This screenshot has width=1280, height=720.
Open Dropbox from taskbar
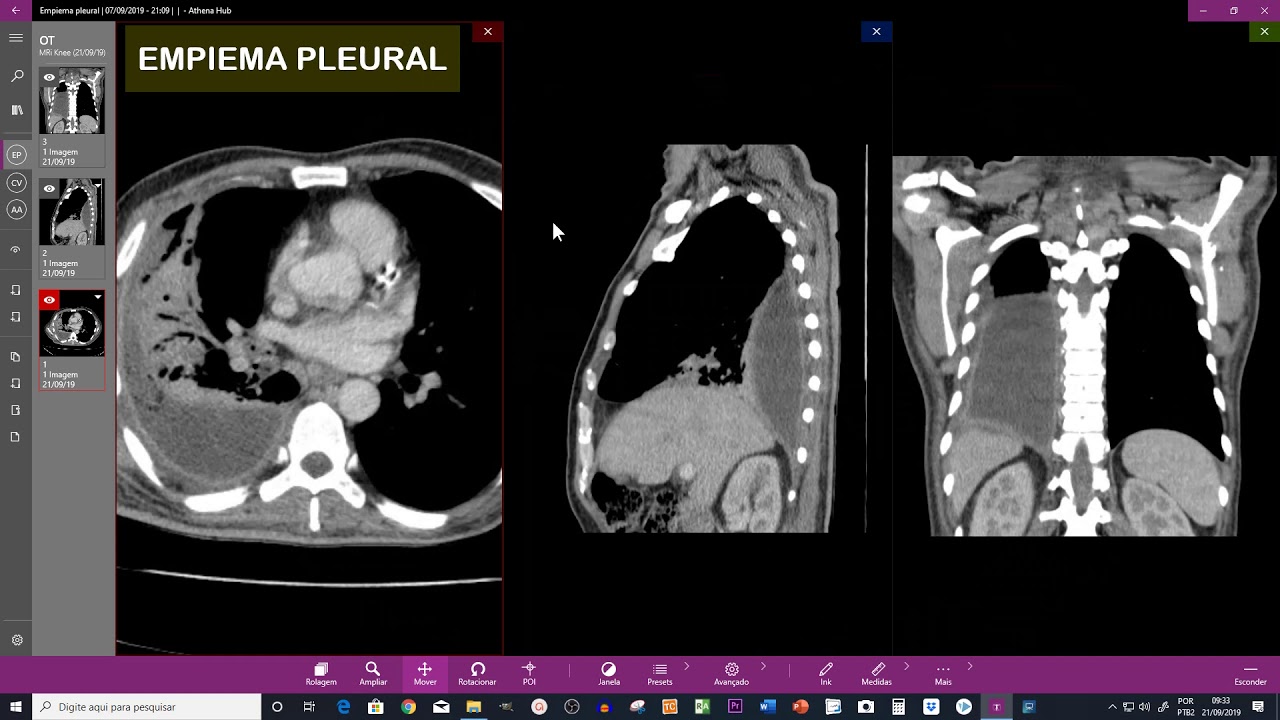pyautogui.click(x=931, y=707)
